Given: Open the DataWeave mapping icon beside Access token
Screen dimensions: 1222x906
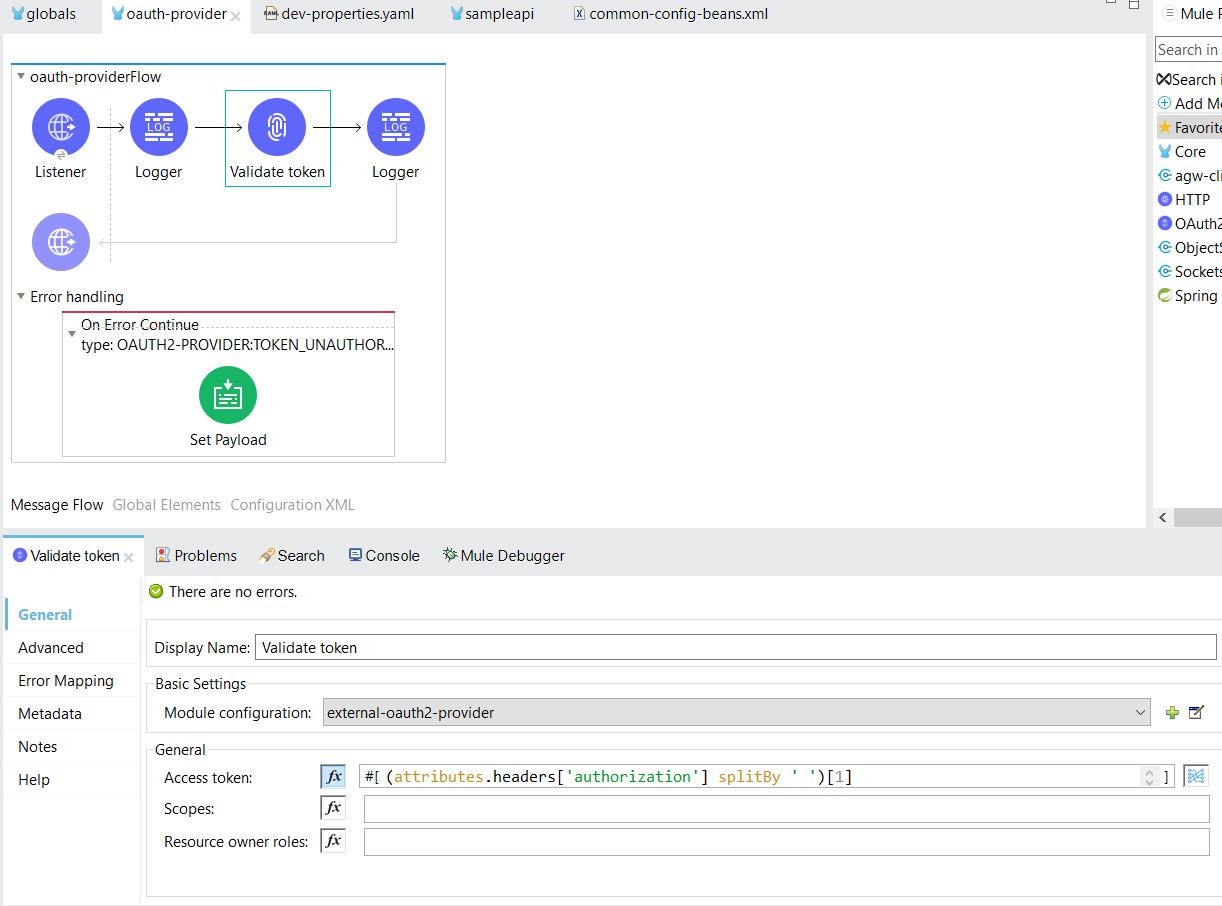Looking at the screenshot, I should (x=1196, y=776).
